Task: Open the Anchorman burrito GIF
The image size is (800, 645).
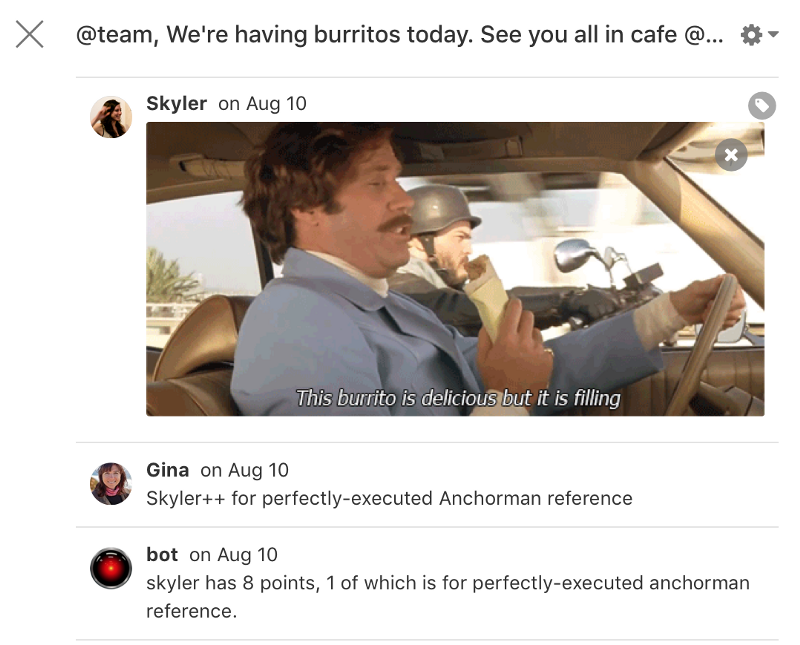Action: [455, 269]
